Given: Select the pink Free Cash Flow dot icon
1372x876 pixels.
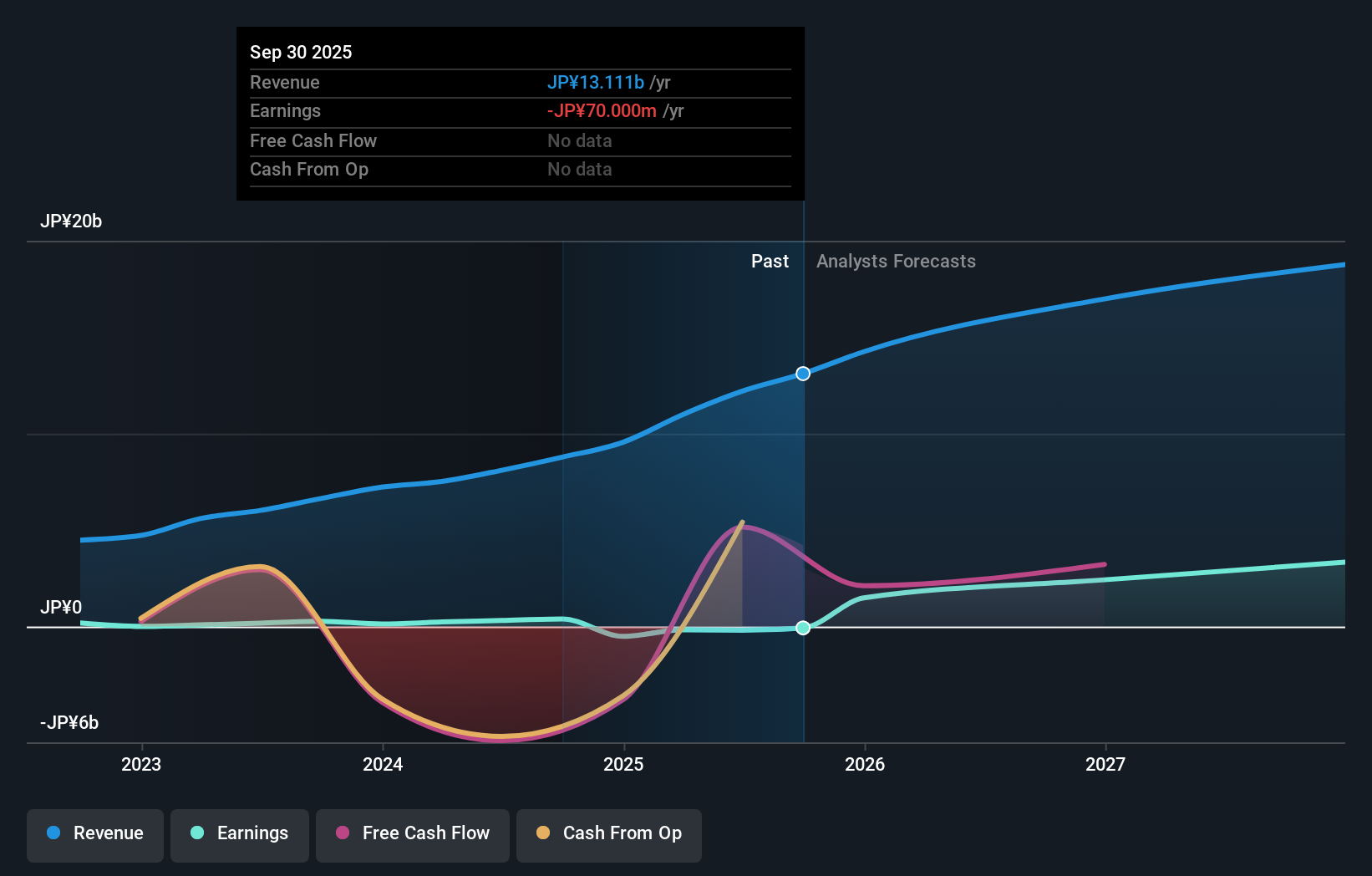Looking at the screenshot, I should click(342, 833).
